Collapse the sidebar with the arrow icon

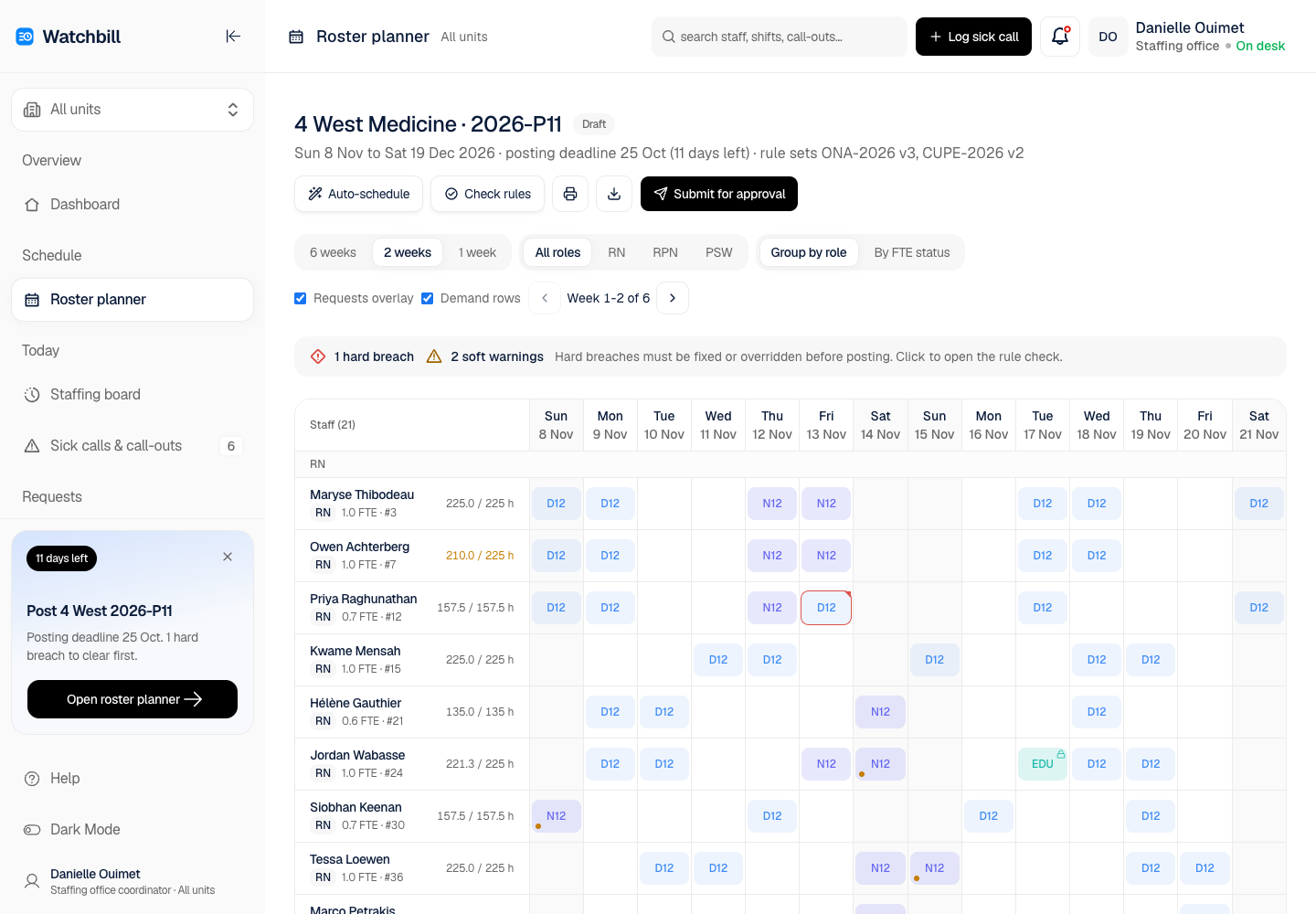click(233, 37)
